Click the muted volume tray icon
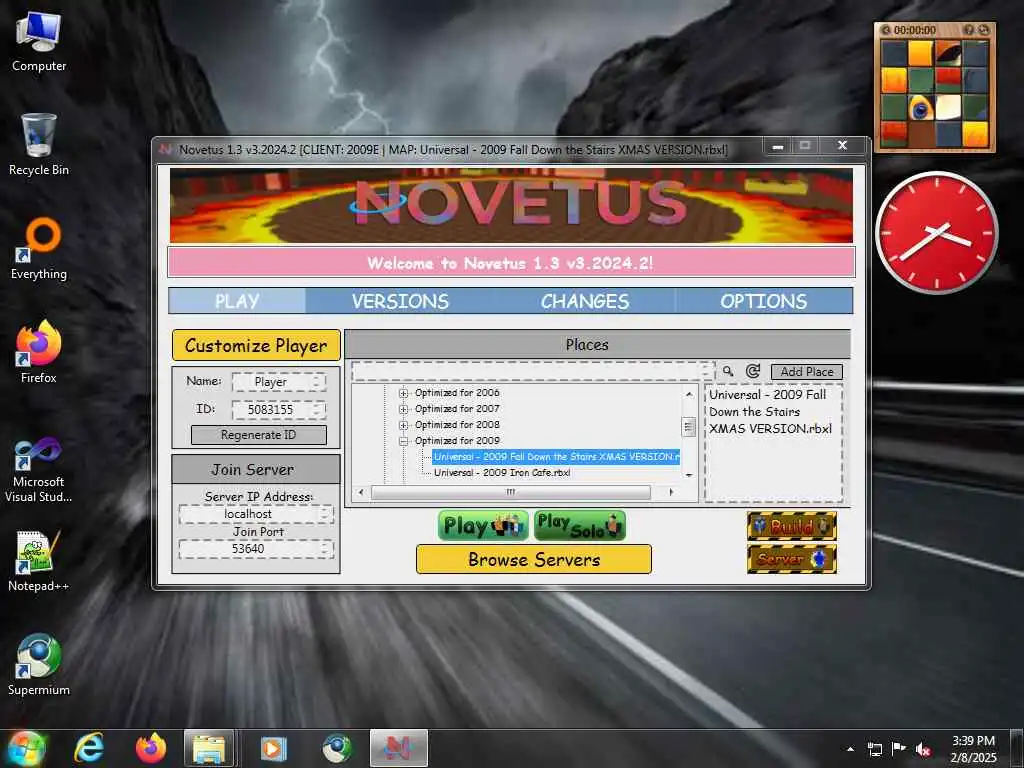 pos(923,749)
